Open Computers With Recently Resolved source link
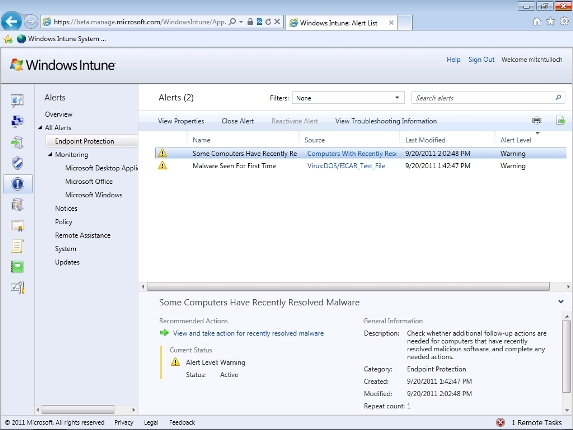The image size is (573, 430). point(352,153)
